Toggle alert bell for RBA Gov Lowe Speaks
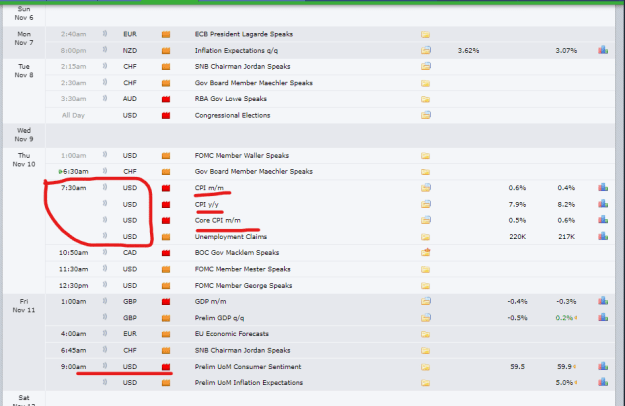 pos(105,98)
